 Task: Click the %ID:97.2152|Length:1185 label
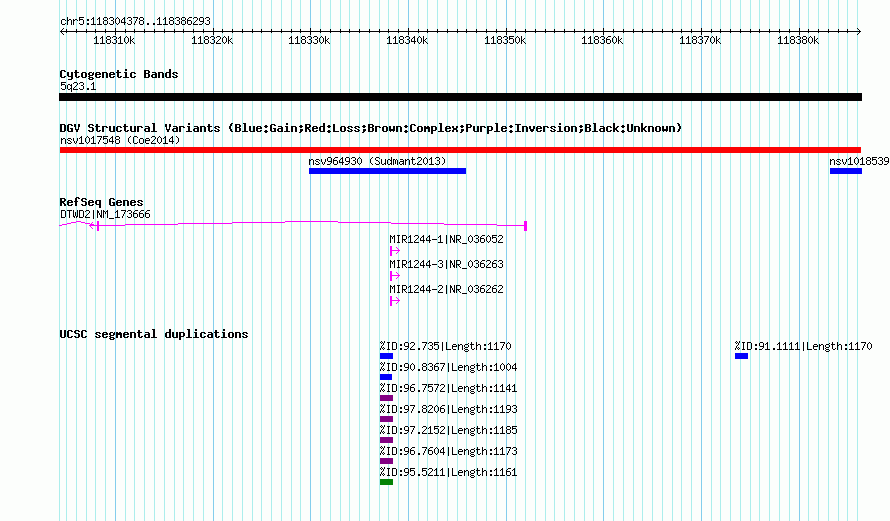[448, 430]
